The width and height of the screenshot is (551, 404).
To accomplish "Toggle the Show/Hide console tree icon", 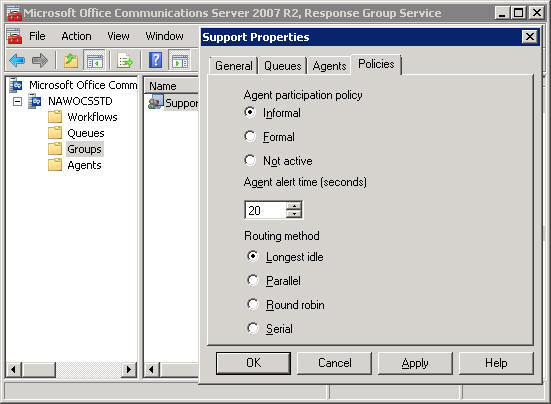I will [x=95, y=60].
